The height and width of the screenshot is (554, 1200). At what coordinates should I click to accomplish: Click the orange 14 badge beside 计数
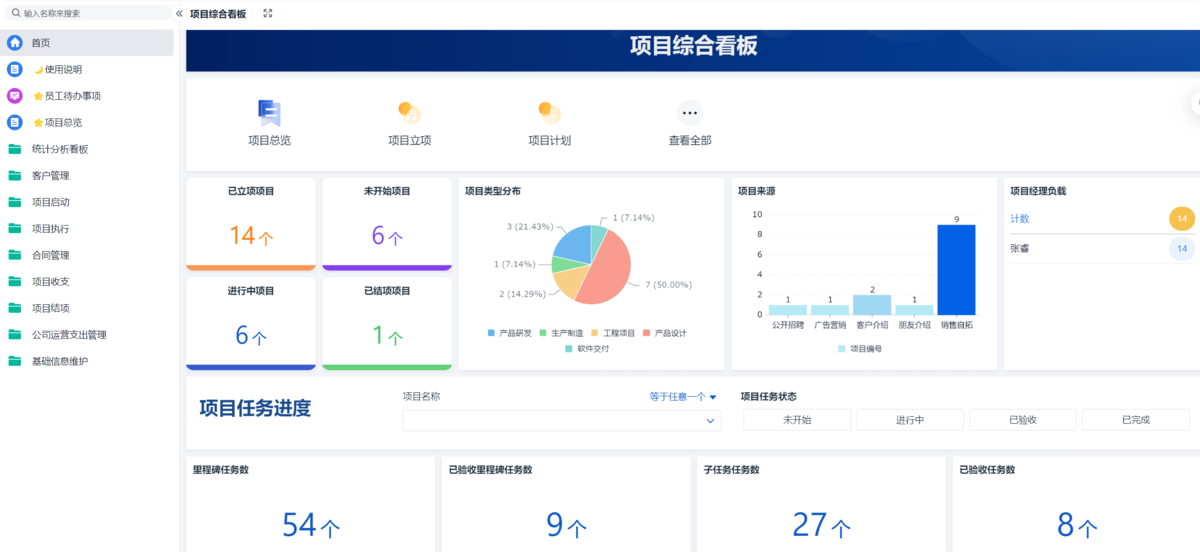pos(1182,218)
